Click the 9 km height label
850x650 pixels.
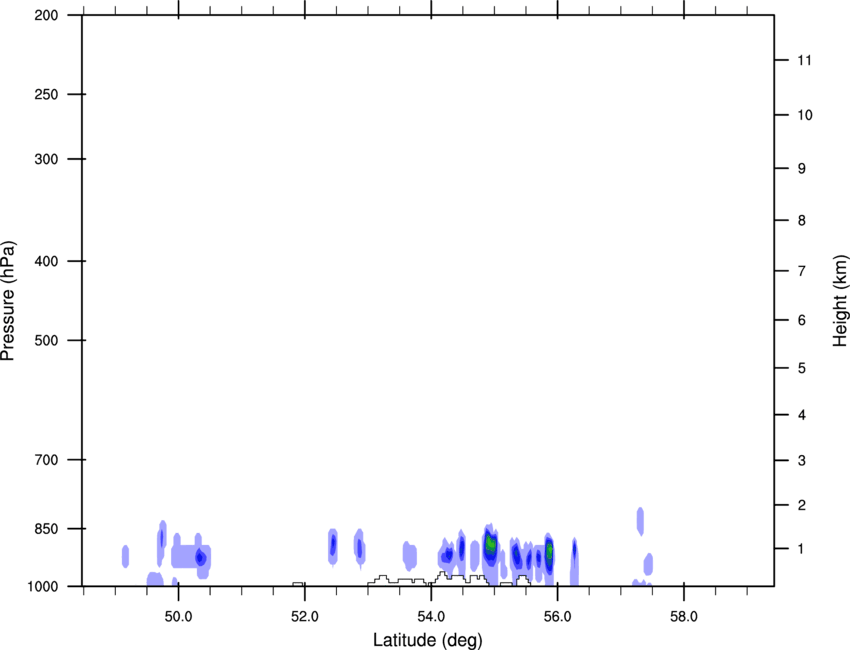pos(802,169)
